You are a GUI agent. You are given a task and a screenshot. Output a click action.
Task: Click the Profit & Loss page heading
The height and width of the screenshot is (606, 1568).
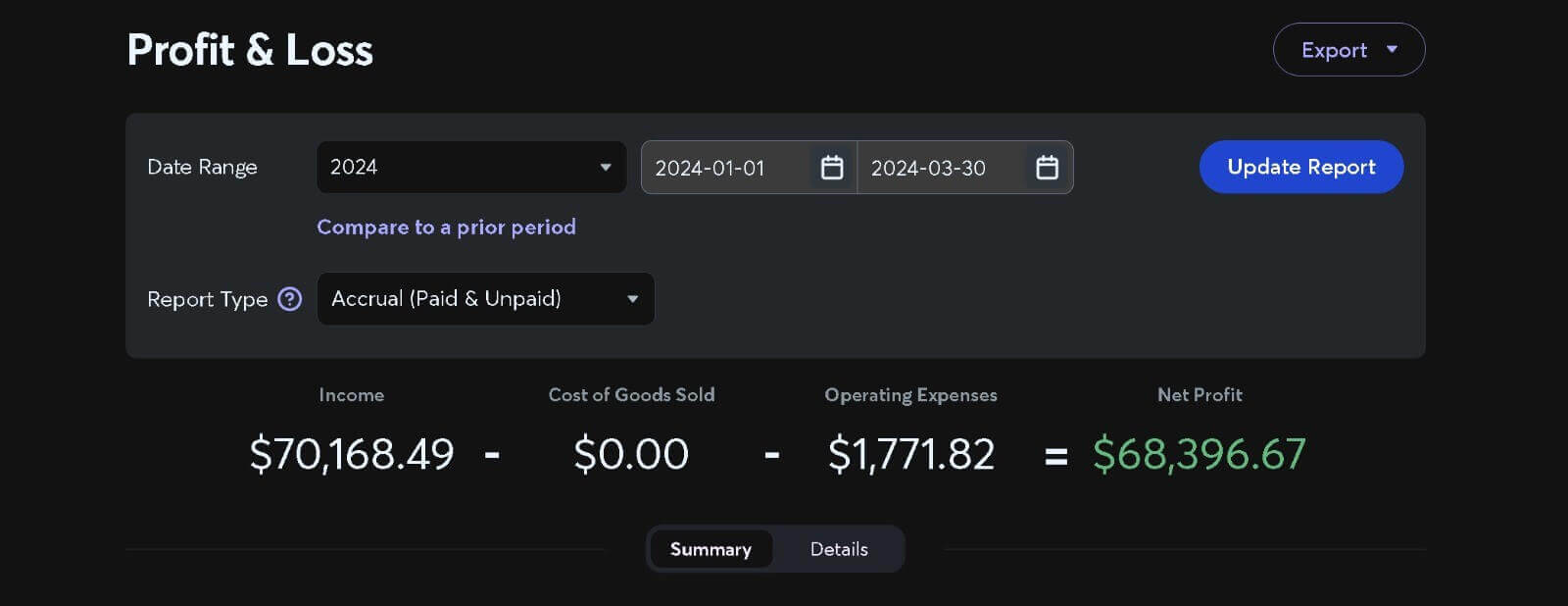pyautogui.click(x=250, y=50)
